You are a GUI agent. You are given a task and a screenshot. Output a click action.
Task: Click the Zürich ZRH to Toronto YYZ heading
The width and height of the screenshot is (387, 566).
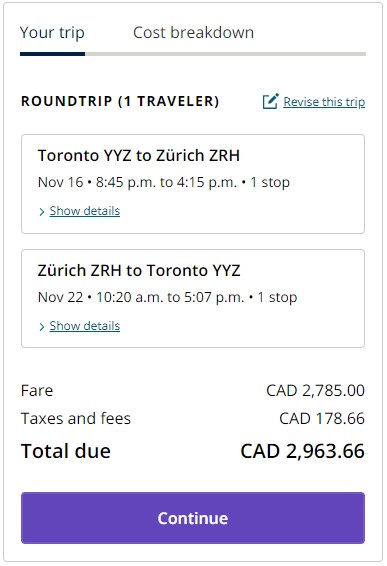[x=139, y=271]
